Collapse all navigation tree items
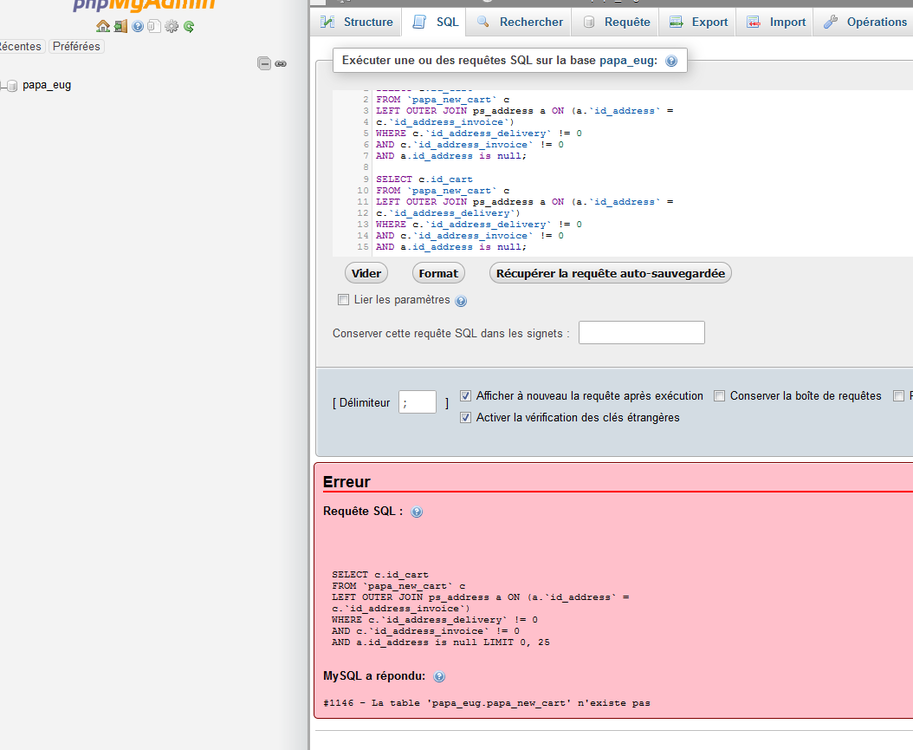The height and width of the screenshot is (750, 913). (x=264, y=63)
